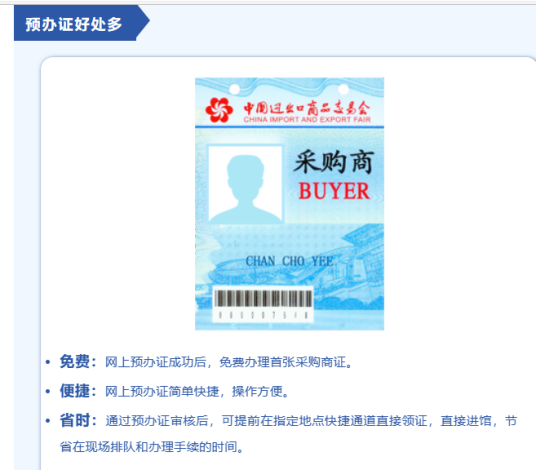
Task: Click the red Canton Fair flower logo
Action: [219, 110]
